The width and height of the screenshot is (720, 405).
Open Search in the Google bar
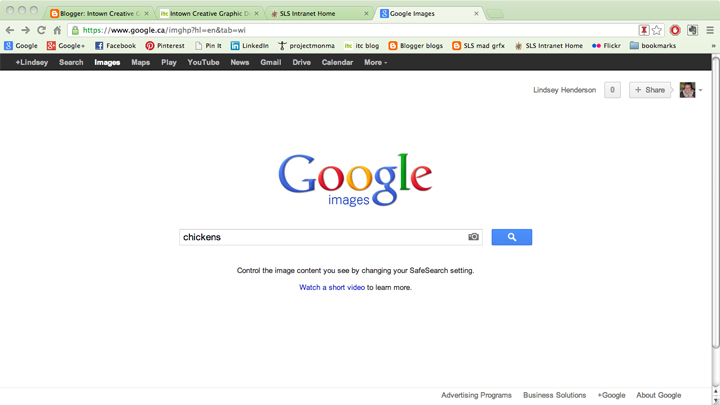pyautogui.click(x=71, y=62)
